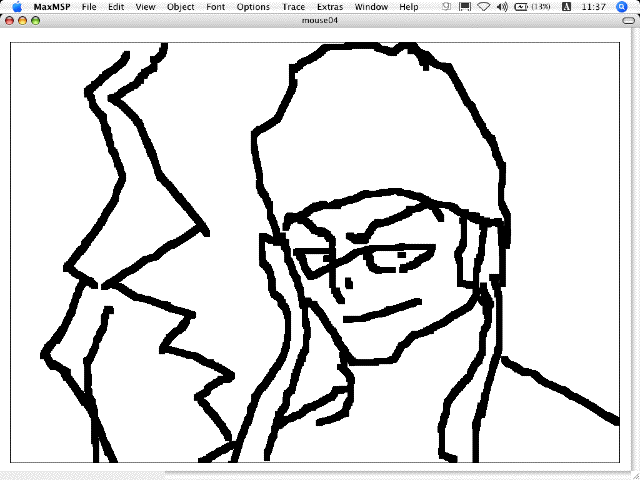
Task: Open the Font menu
Action: (216, 7)
